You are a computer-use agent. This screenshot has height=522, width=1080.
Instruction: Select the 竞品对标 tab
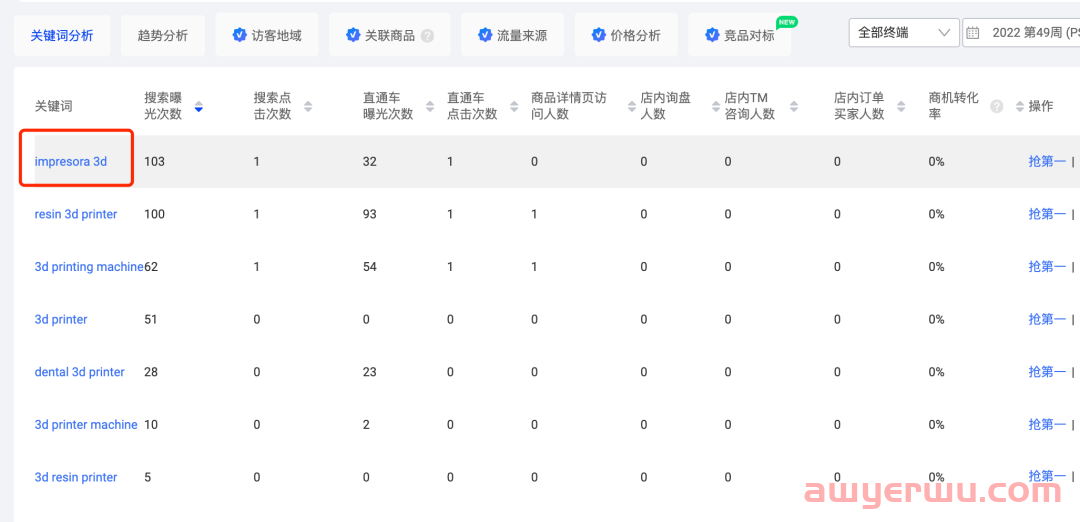point(740,35)
